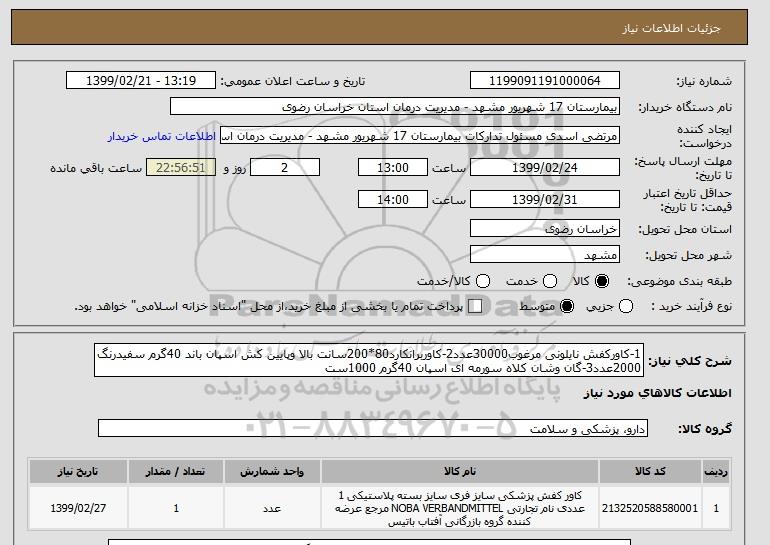Click the remaining days field showing 2

point(285,167)
